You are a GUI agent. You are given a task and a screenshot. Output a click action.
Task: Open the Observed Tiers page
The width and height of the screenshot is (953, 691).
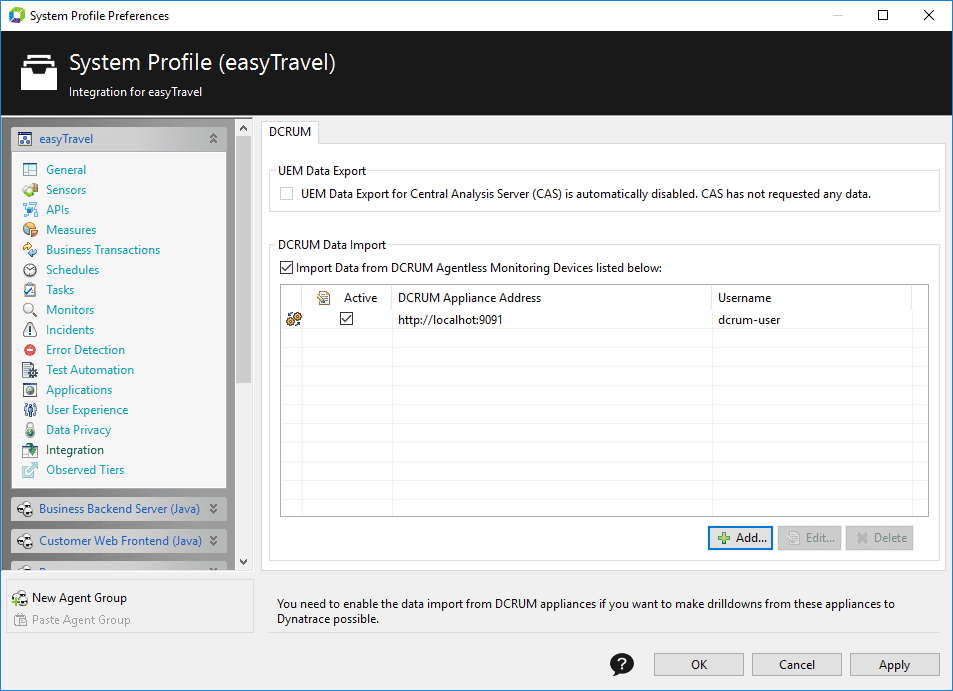tap(85, 470)
